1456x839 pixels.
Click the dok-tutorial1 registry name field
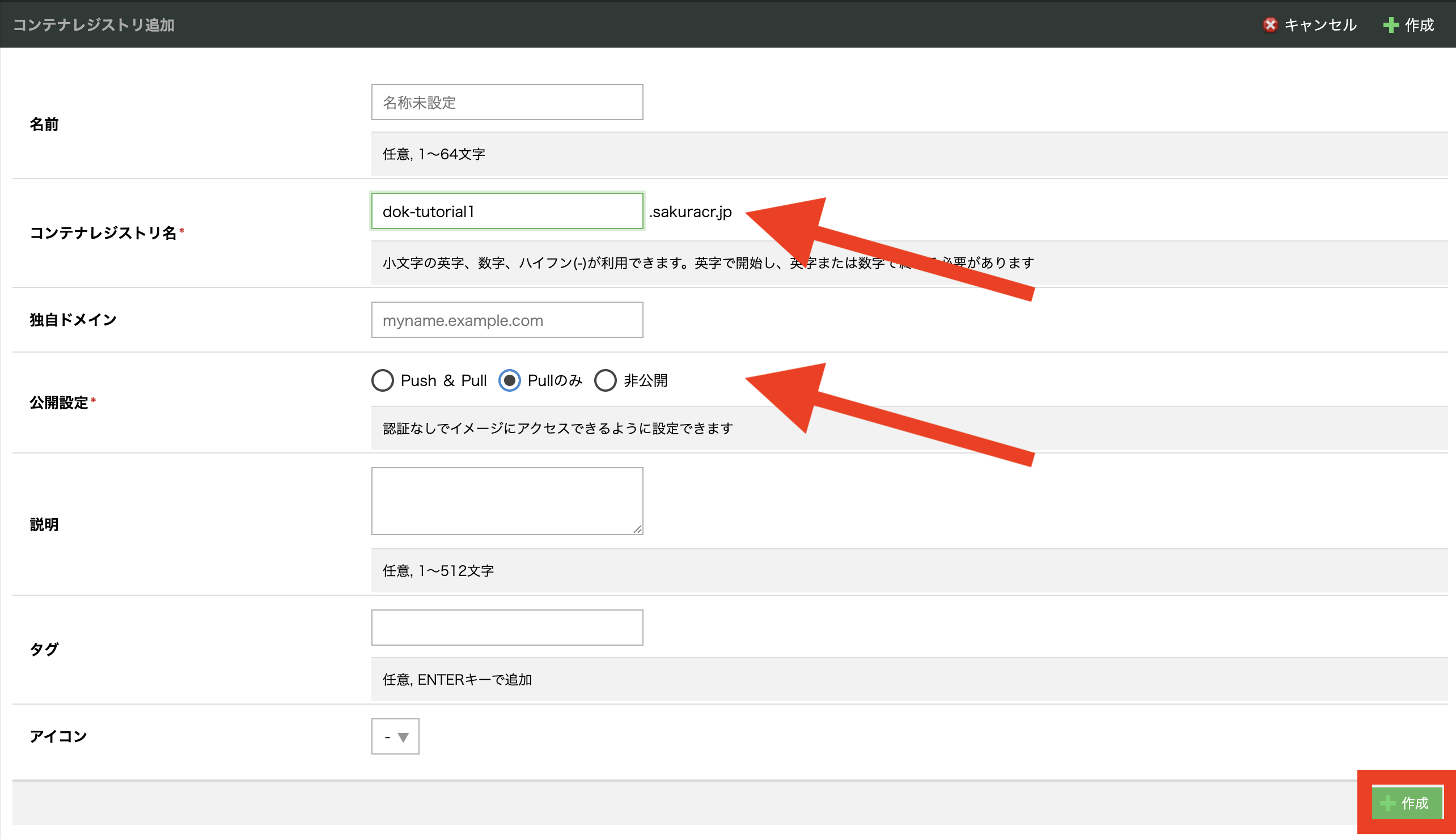(x=507, y=211)
